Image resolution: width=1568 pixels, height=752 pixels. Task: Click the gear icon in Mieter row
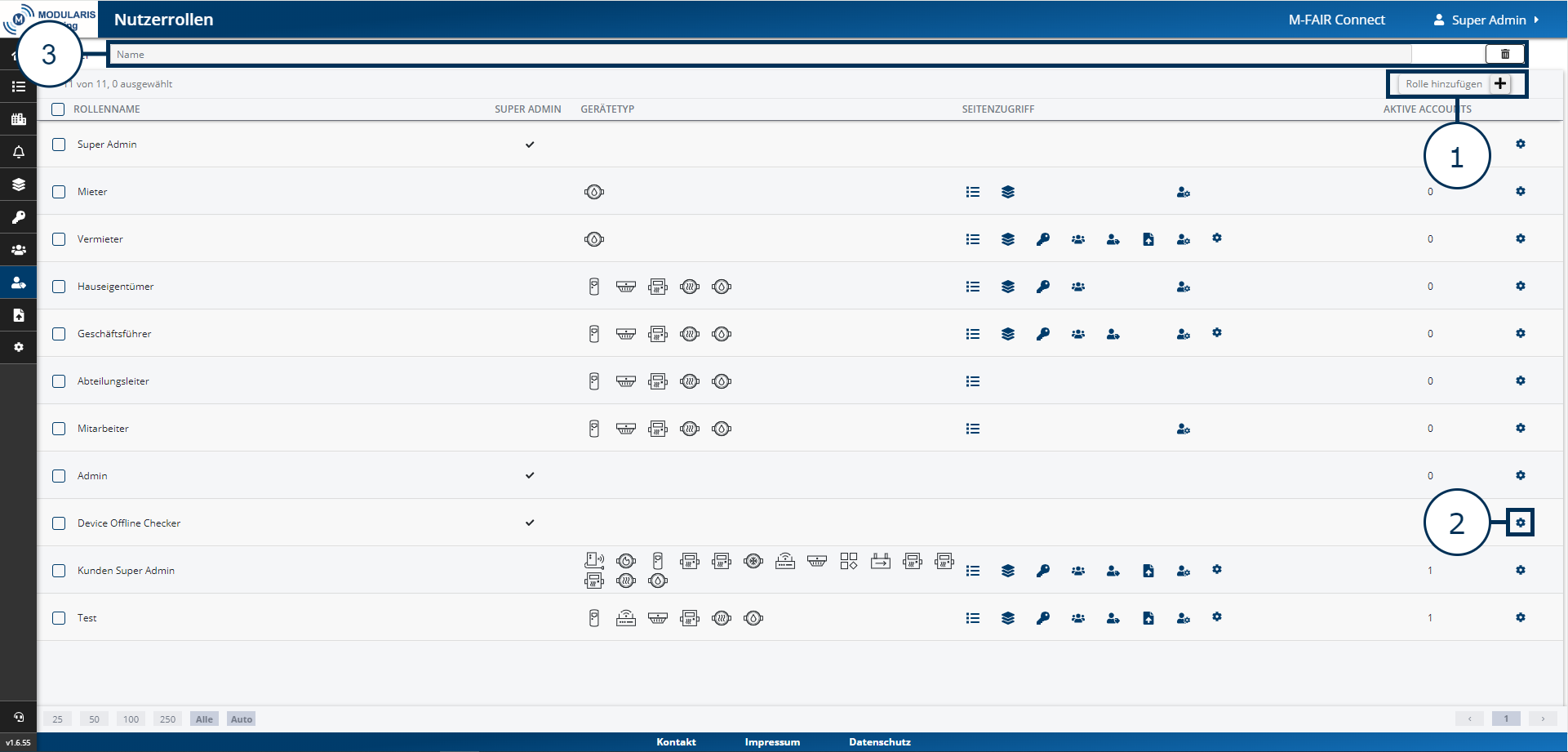click(1520, 191)
